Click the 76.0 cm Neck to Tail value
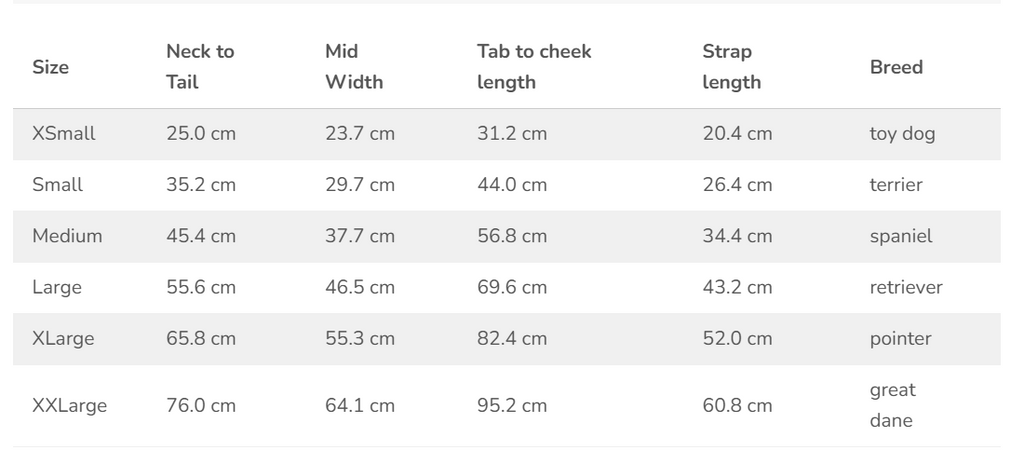1024x464 pixels. pos(200,405)
